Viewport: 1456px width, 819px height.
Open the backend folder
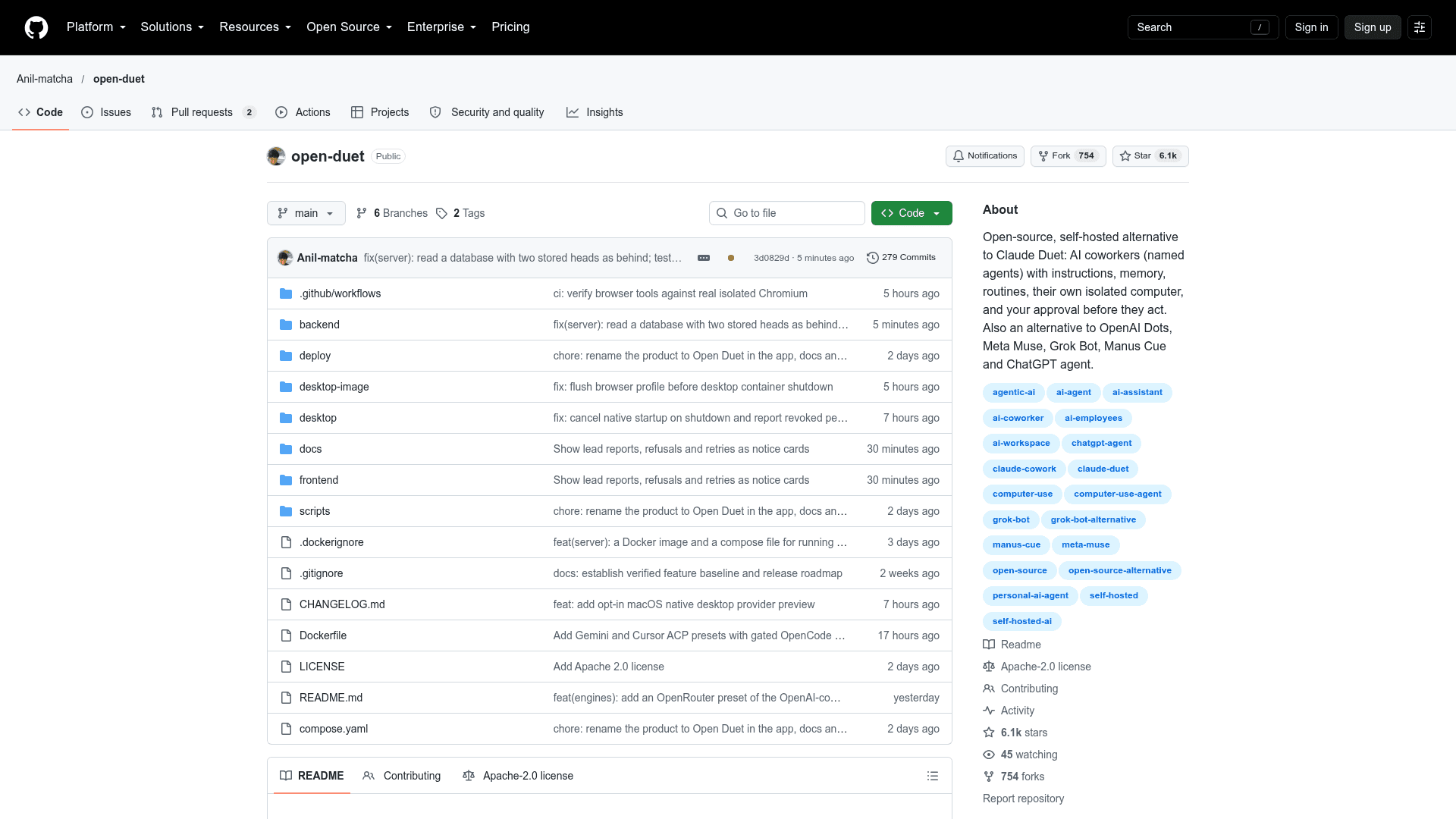319,325
